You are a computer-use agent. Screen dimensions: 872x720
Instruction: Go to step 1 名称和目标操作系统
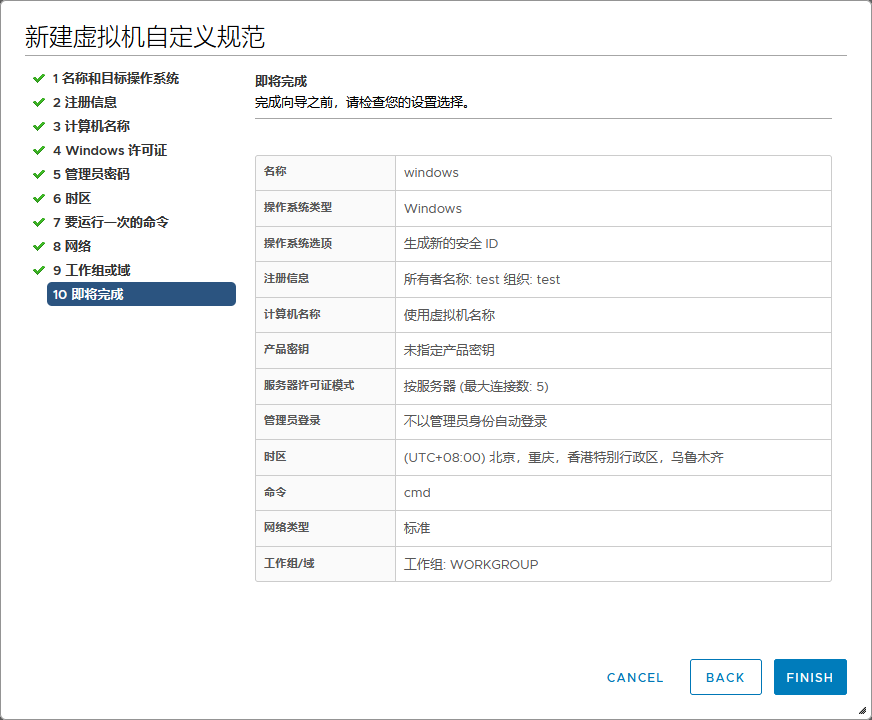(115, 78)
